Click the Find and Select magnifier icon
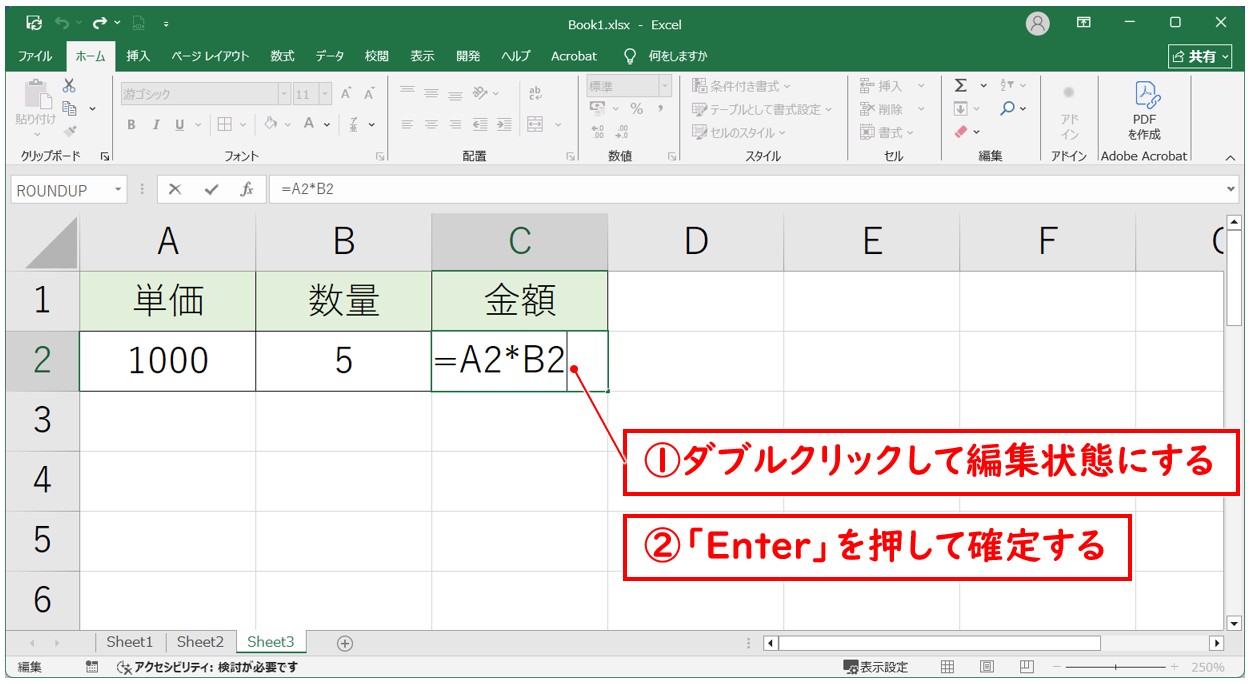Viewport: 1251px width, 684px height. pyautogui.click(x=1007, y=109)
